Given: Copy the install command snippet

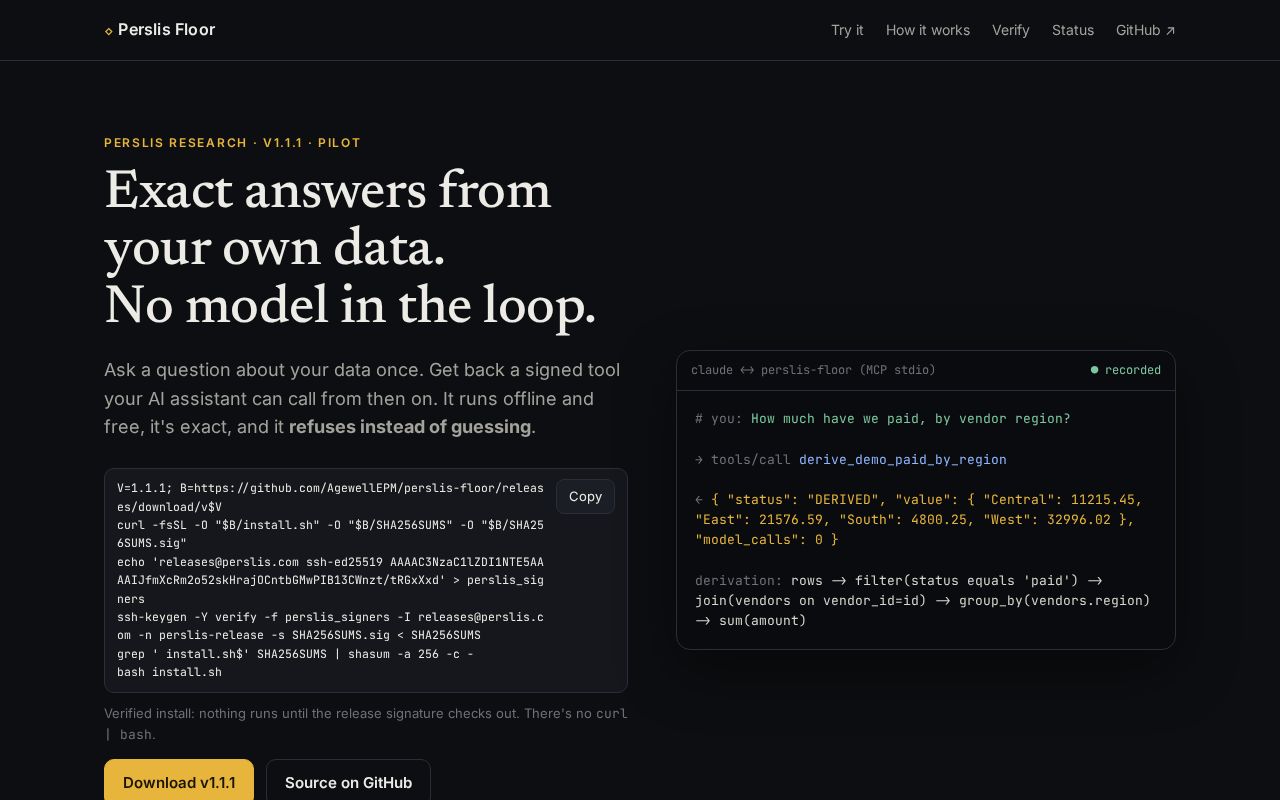Looking at the screenshot, I should click(585, 497).
